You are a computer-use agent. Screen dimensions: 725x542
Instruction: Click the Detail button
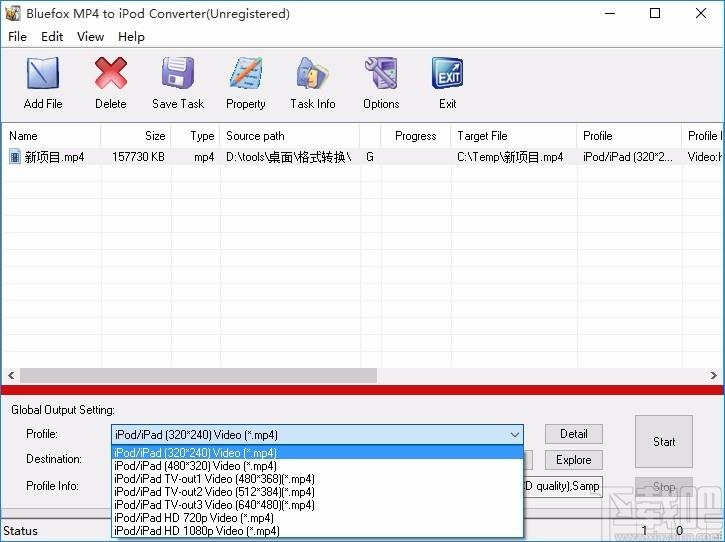point(573,434)
